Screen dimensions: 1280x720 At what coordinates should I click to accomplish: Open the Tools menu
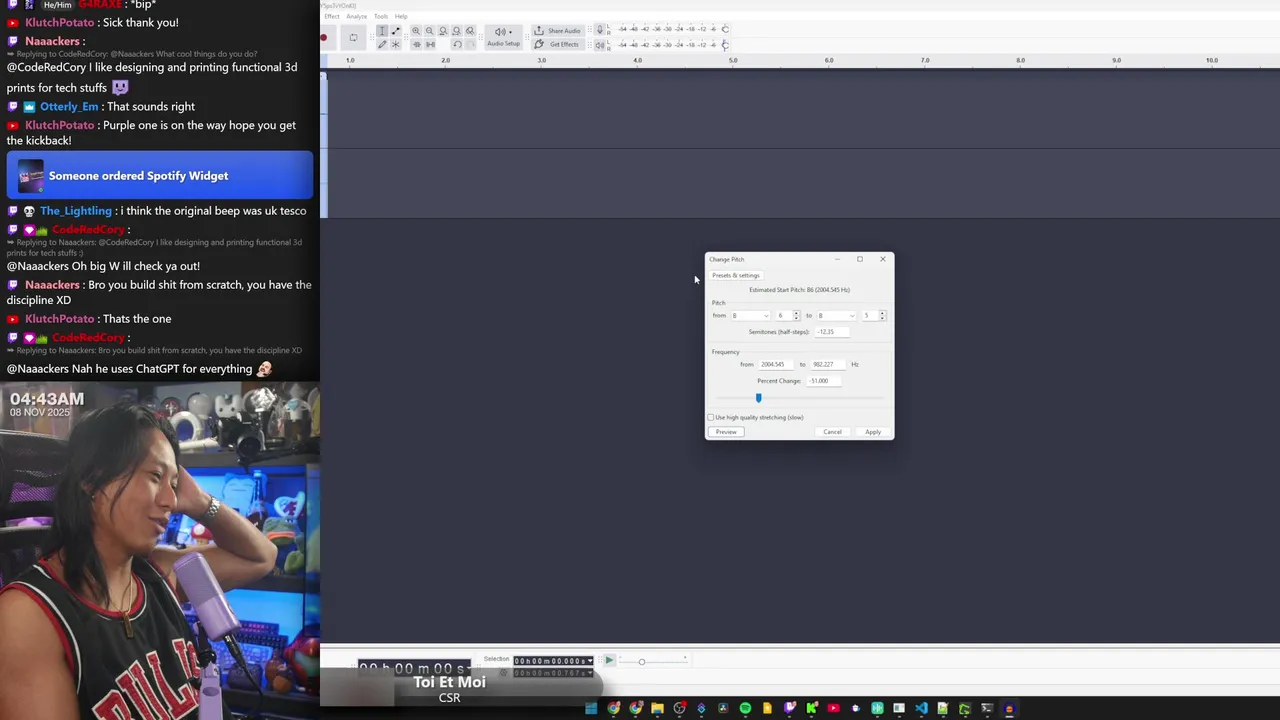pos(381,16)
